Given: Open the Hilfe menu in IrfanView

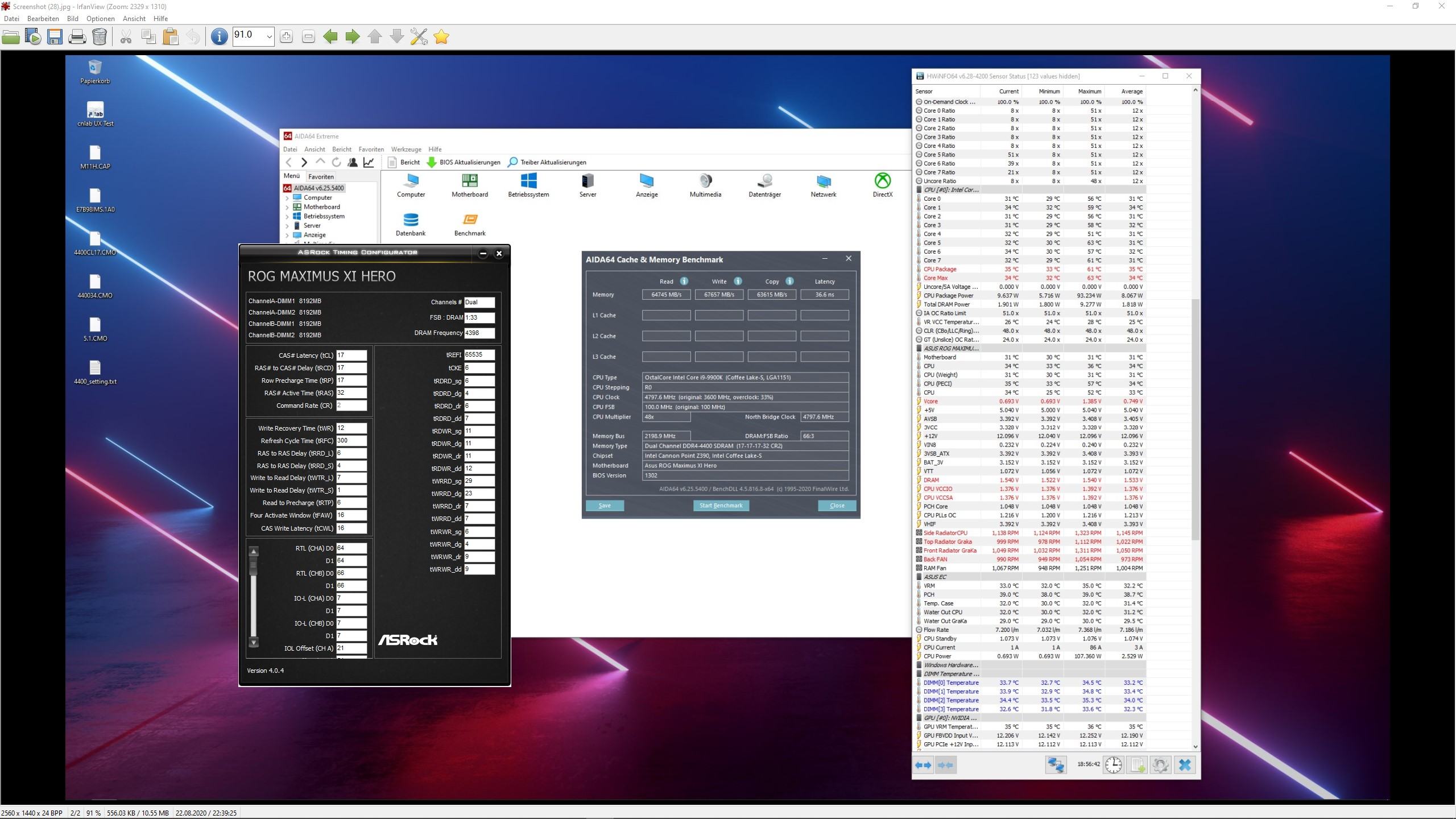Looking at the screenshot, I should click(161, 19).
